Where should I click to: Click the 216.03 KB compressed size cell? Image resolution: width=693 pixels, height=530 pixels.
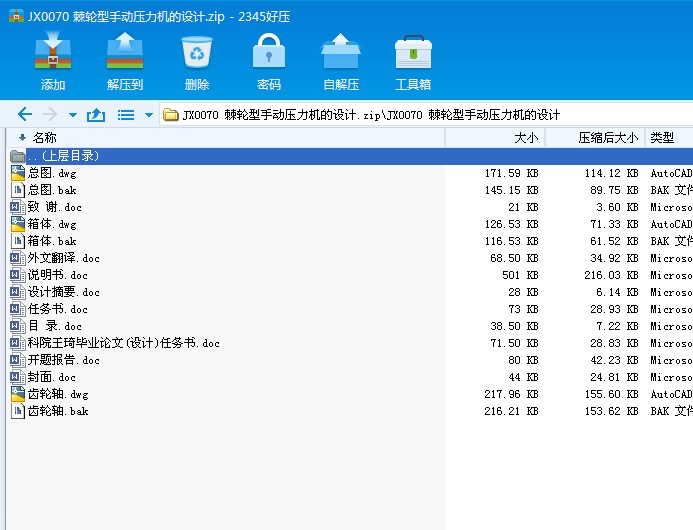click(611, 275)
